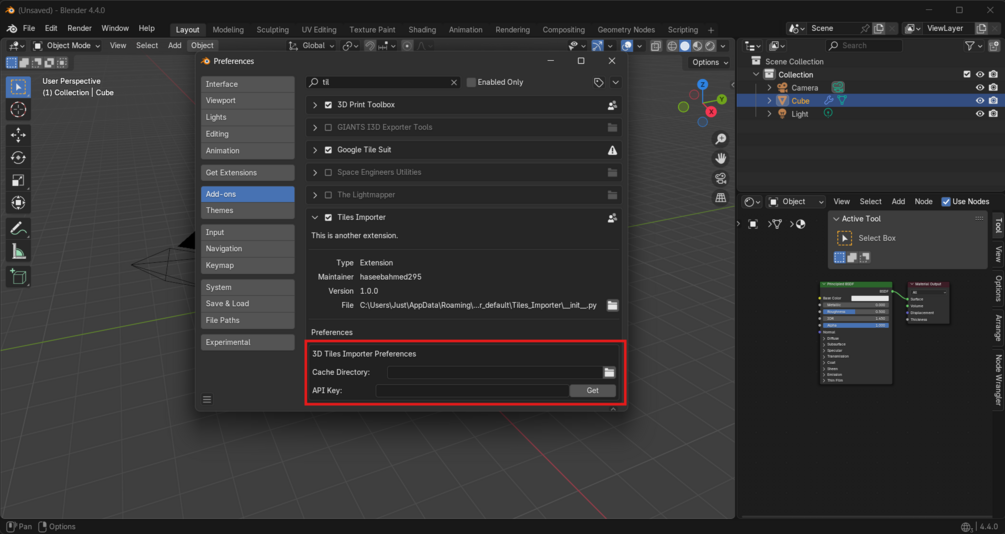The image size is (1005, 534).
Task: Activate the Transform tool
Action: pyautogui.click(x=18, y=203)
